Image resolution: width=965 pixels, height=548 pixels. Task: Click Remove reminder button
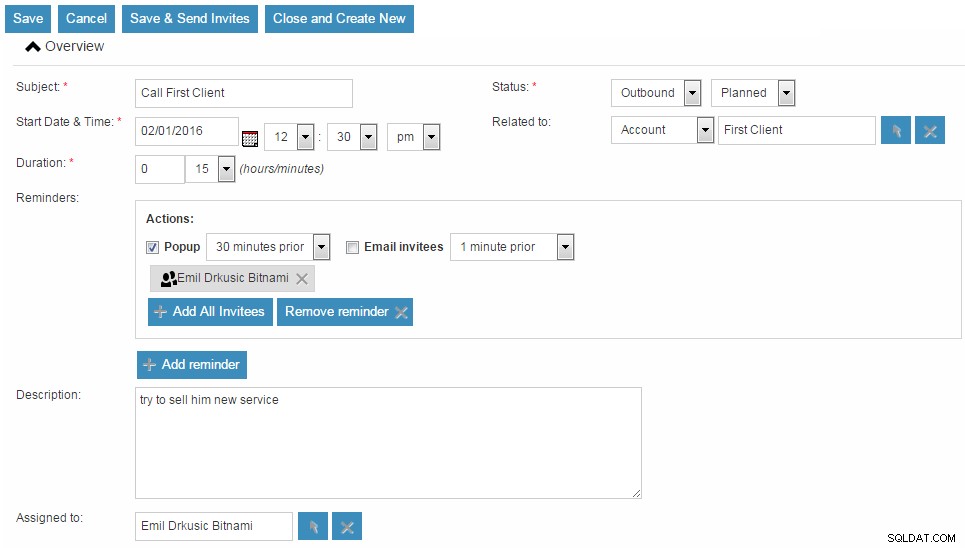[345, 312]
